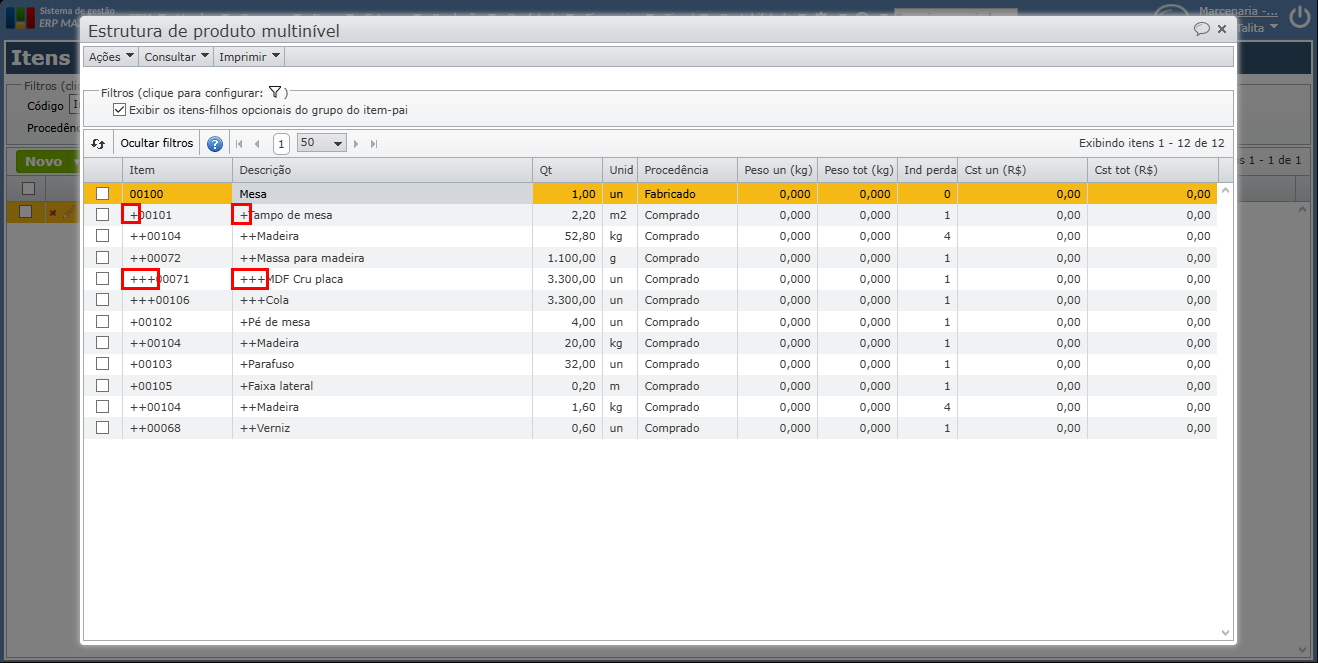This screenshot has width=1318, height=663.
Task: Open the Imprimir dropdown menu
Action: [249, 57]
